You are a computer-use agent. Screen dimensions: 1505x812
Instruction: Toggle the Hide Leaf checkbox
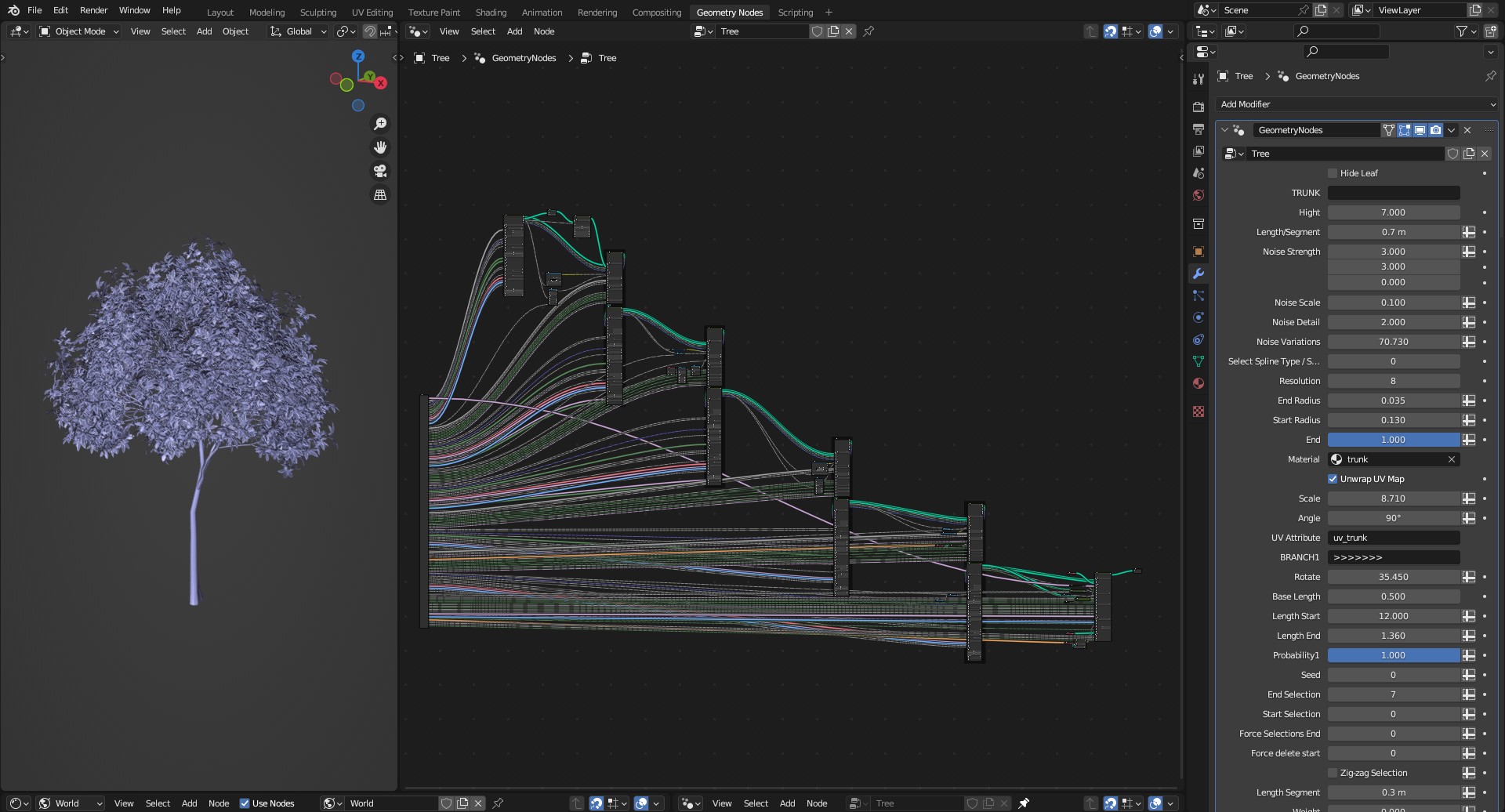1333,172
